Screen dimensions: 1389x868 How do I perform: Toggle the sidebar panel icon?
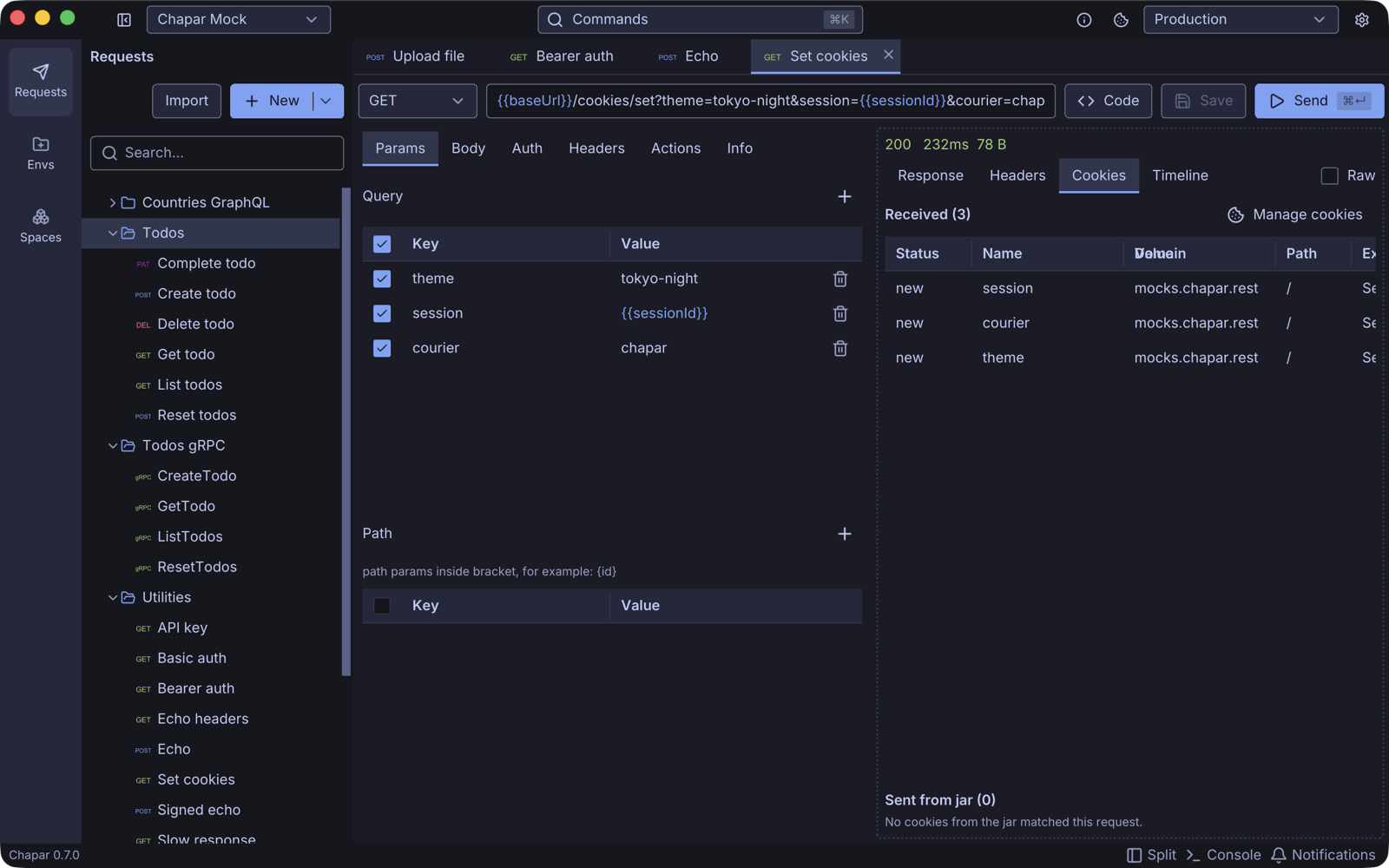pos(124,19)
